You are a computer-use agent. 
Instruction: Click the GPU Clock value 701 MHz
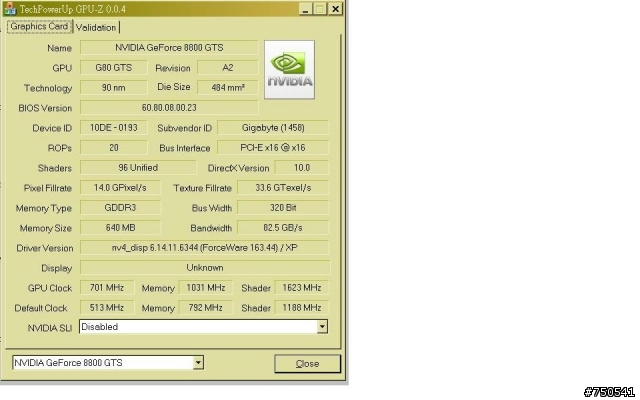(107, 288)
